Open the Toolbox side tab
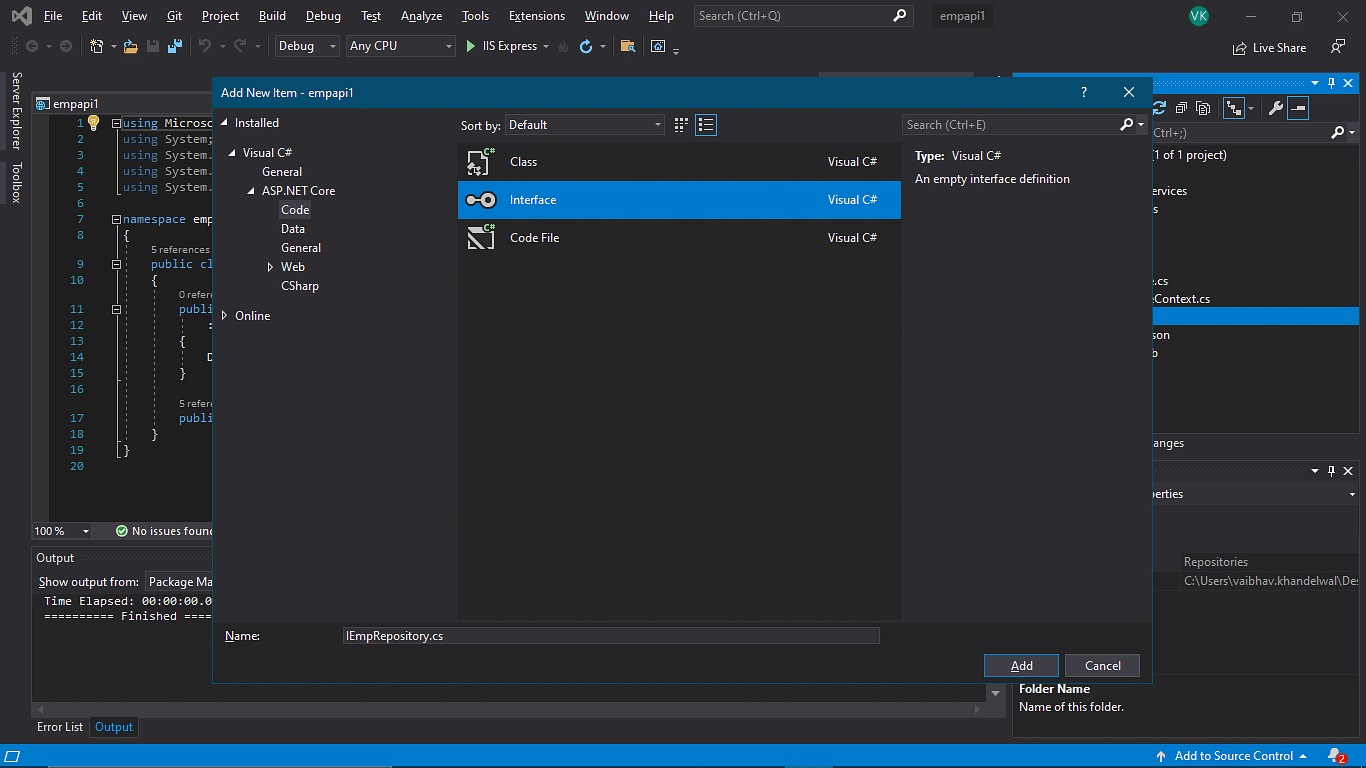Viewport: 1366px width, 768px height. (x=16, y=182)
